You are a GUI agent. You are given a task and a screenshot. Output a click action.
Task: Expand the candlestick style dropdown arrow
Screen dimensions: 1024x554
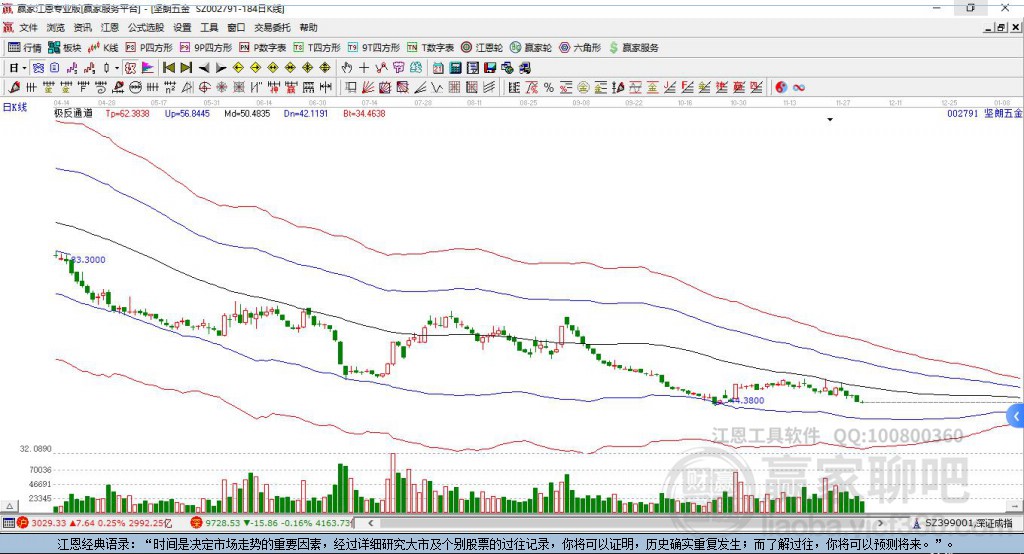pos(117,68)
